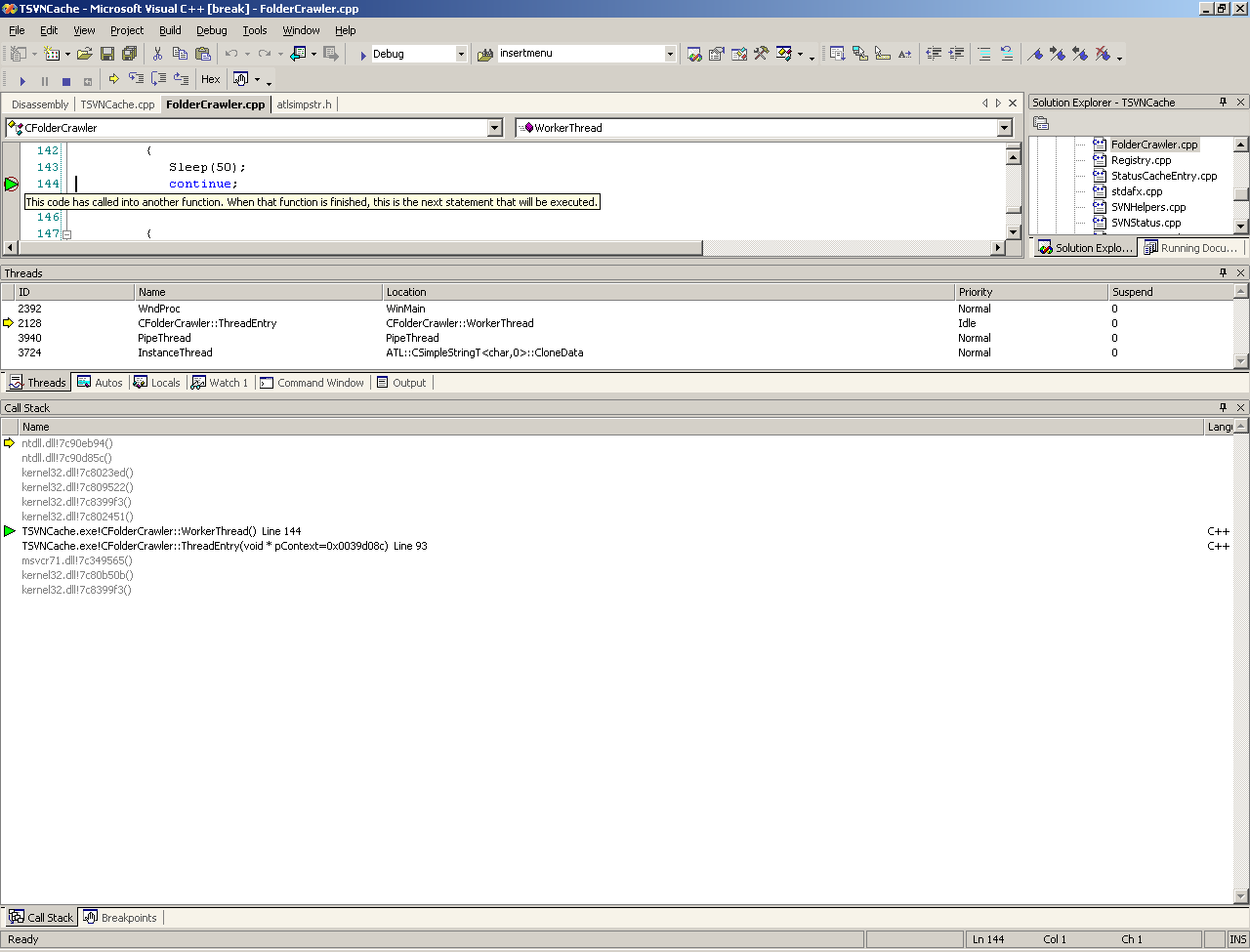This screenshot has height=952, width=1250.
Task: Click the Uncomment Selection icon
Action: (x=1006, y=54)
